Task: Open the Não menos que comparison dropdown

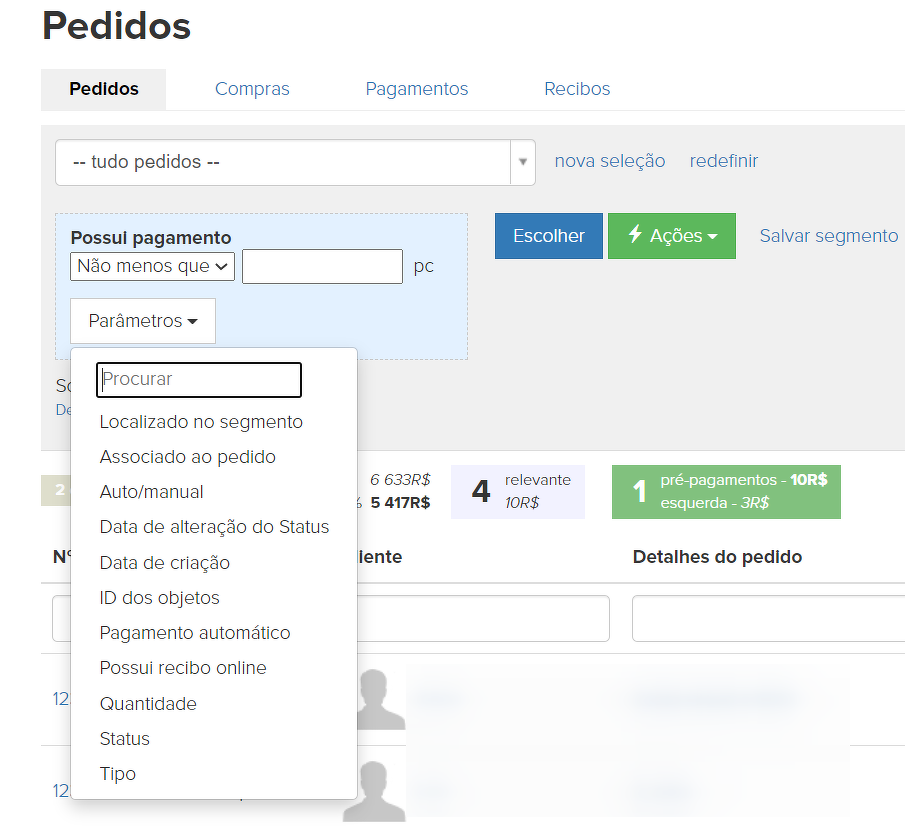Action: [153, 266]
